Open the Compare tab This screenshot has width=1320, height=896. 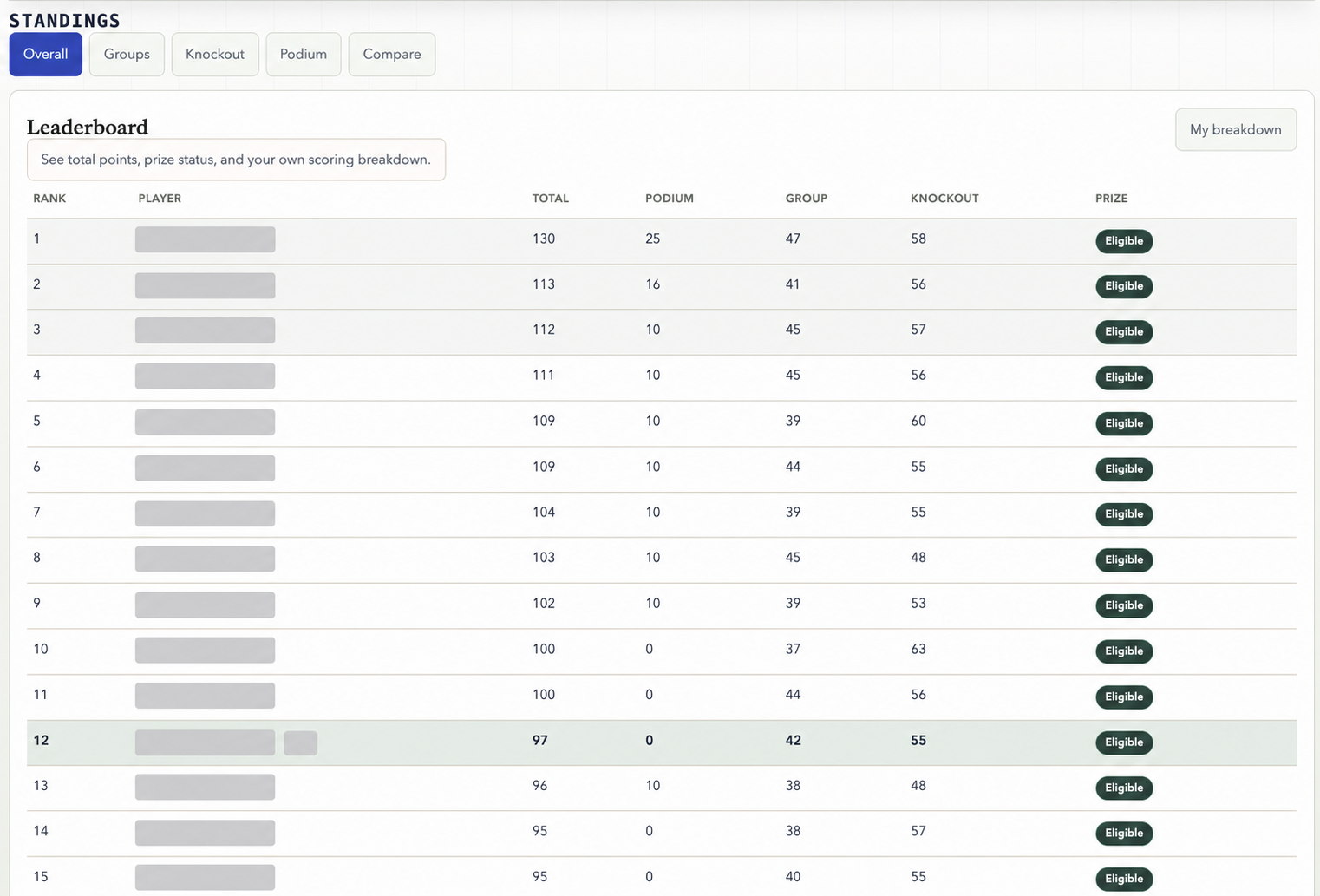[x=392, y=54]
